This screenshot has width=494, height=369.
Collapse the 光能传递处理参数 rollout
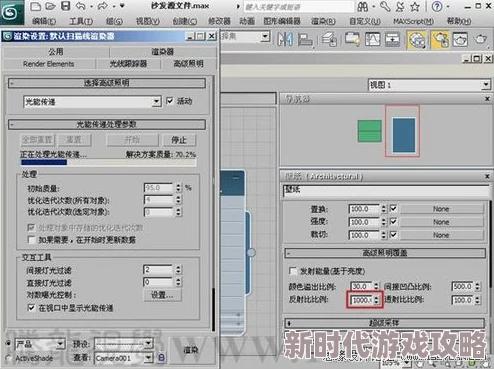pyautogui.click(x=107, y=124)
